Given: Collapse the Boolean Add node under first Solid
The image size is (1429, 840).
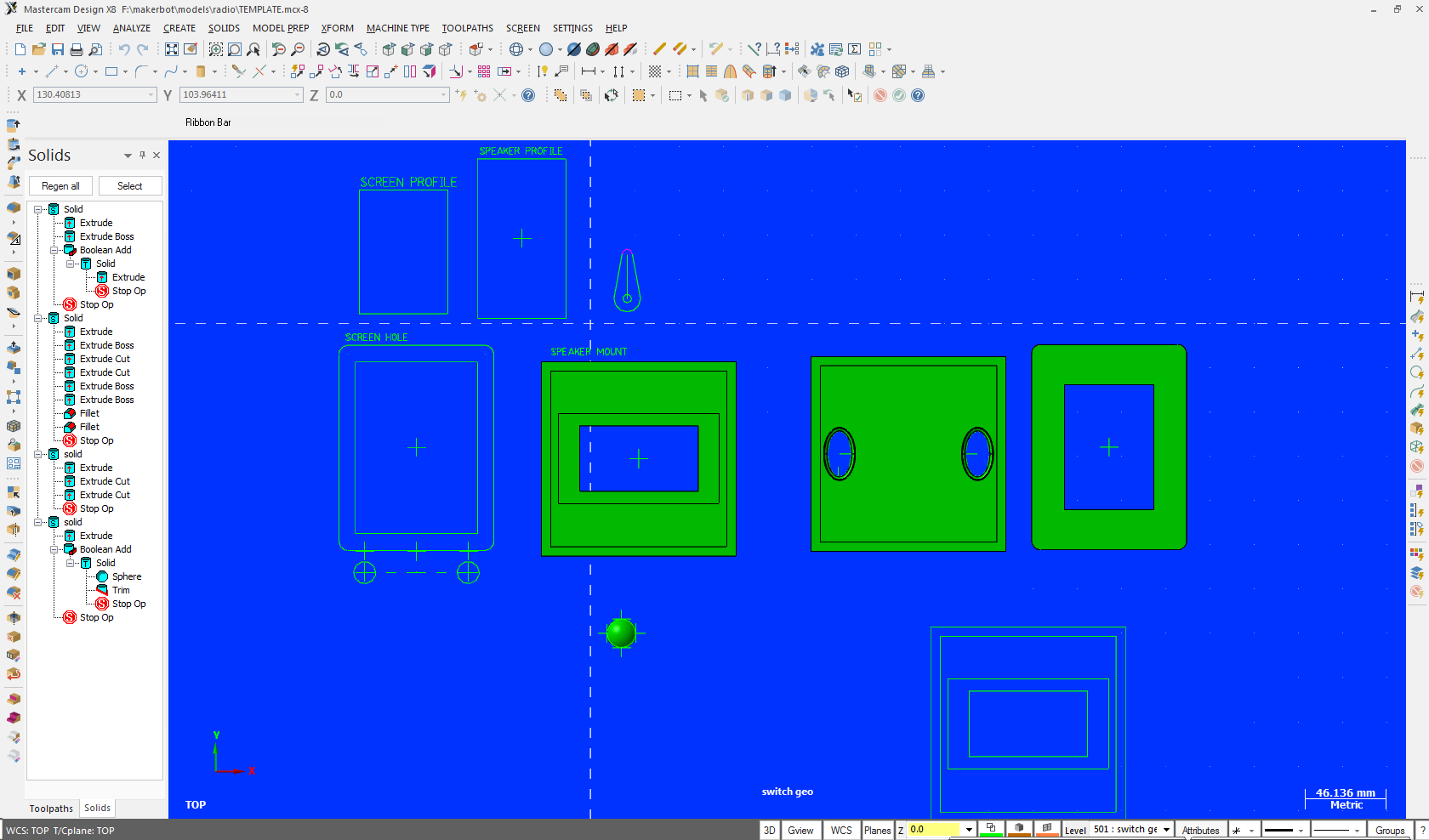Looking at the screenshot, I should point(54,250).
